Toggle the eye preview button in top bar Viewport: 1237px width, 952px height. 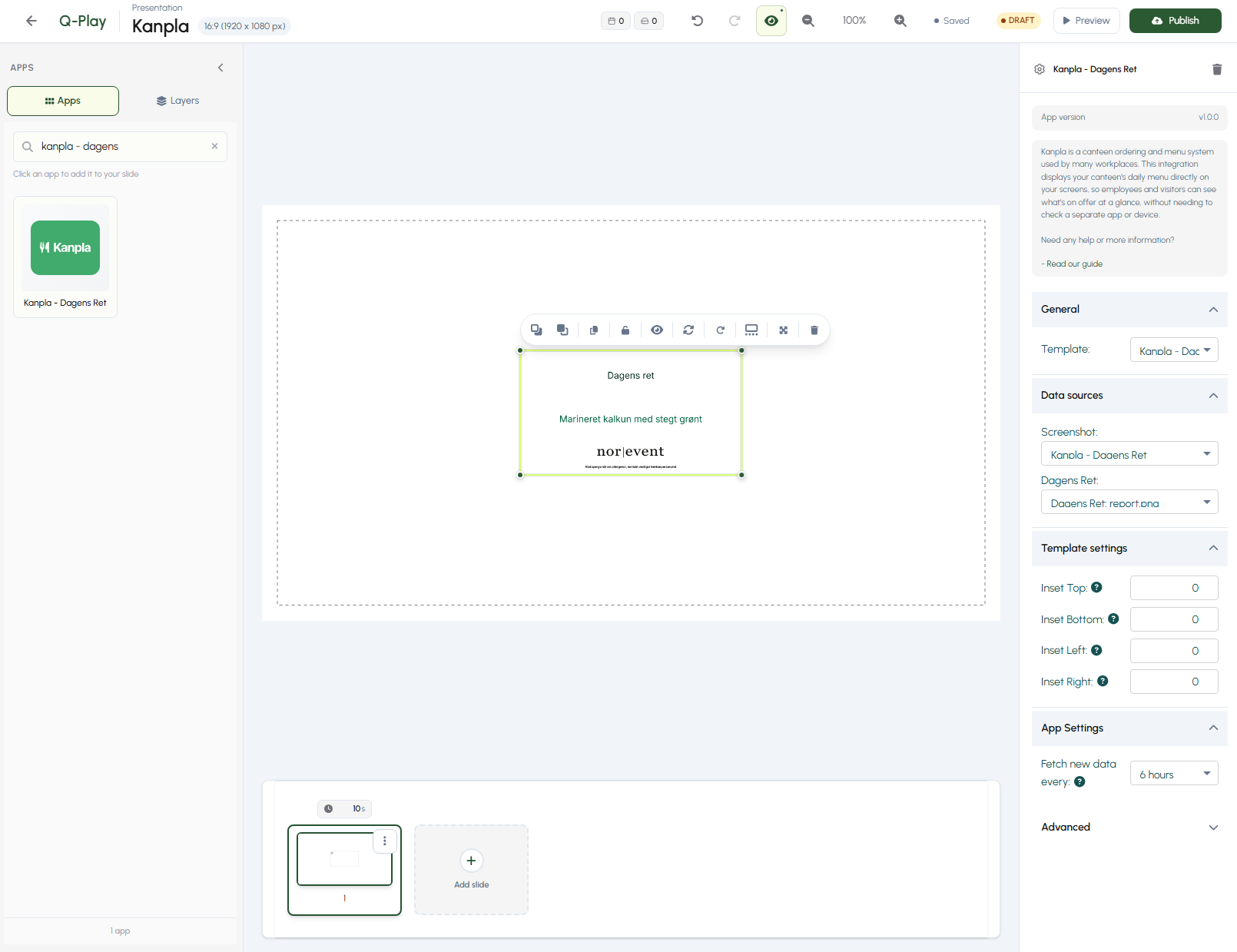(x=771, y=21)
